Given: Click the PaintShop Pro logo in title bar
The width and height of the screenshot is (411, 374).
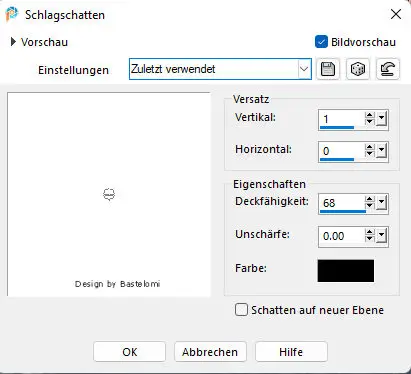Looking at the screenshot, I should pos(12,14).
